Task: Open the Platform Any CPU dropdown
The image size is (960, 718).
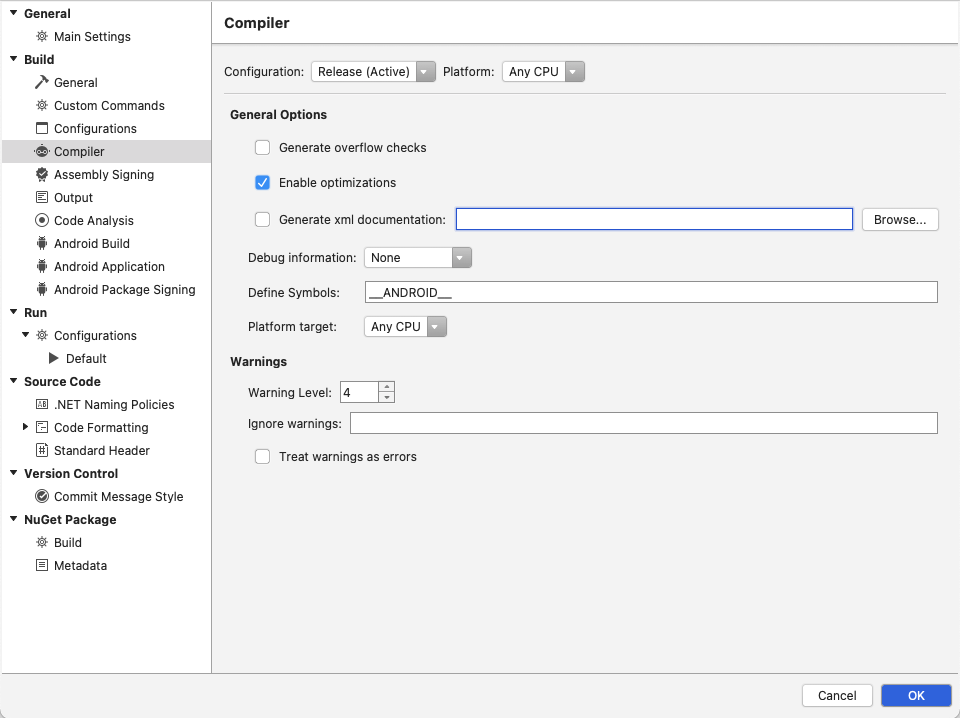Action: click(543, 72)
